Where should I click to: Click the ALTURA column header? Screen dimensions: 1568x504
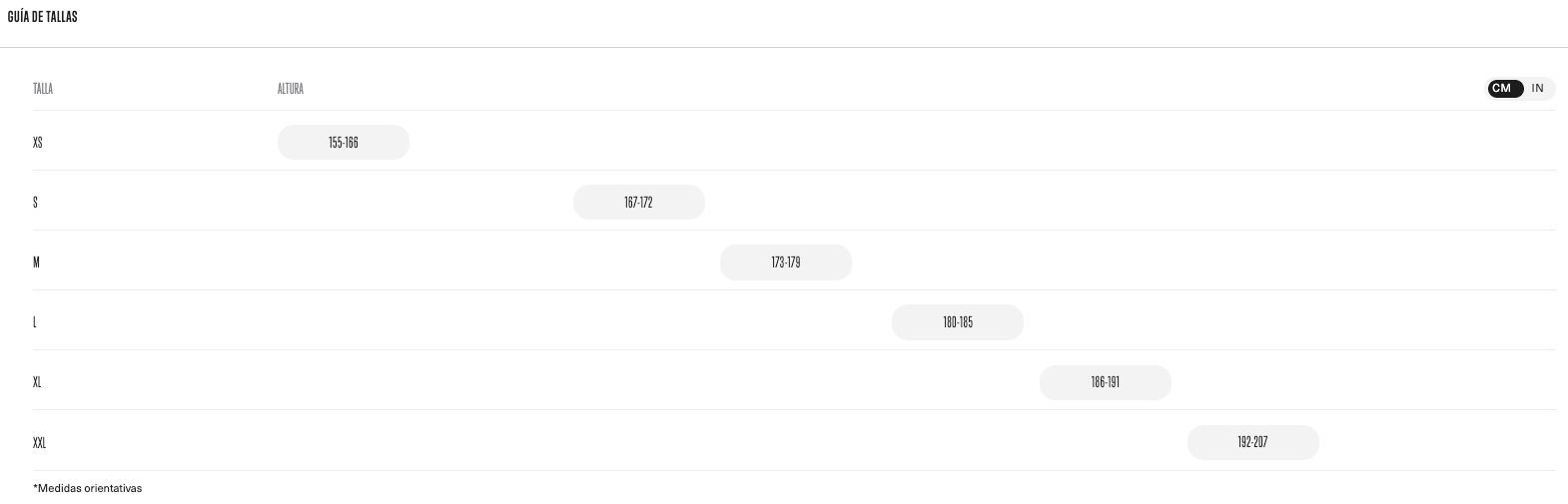click(291, 89)
